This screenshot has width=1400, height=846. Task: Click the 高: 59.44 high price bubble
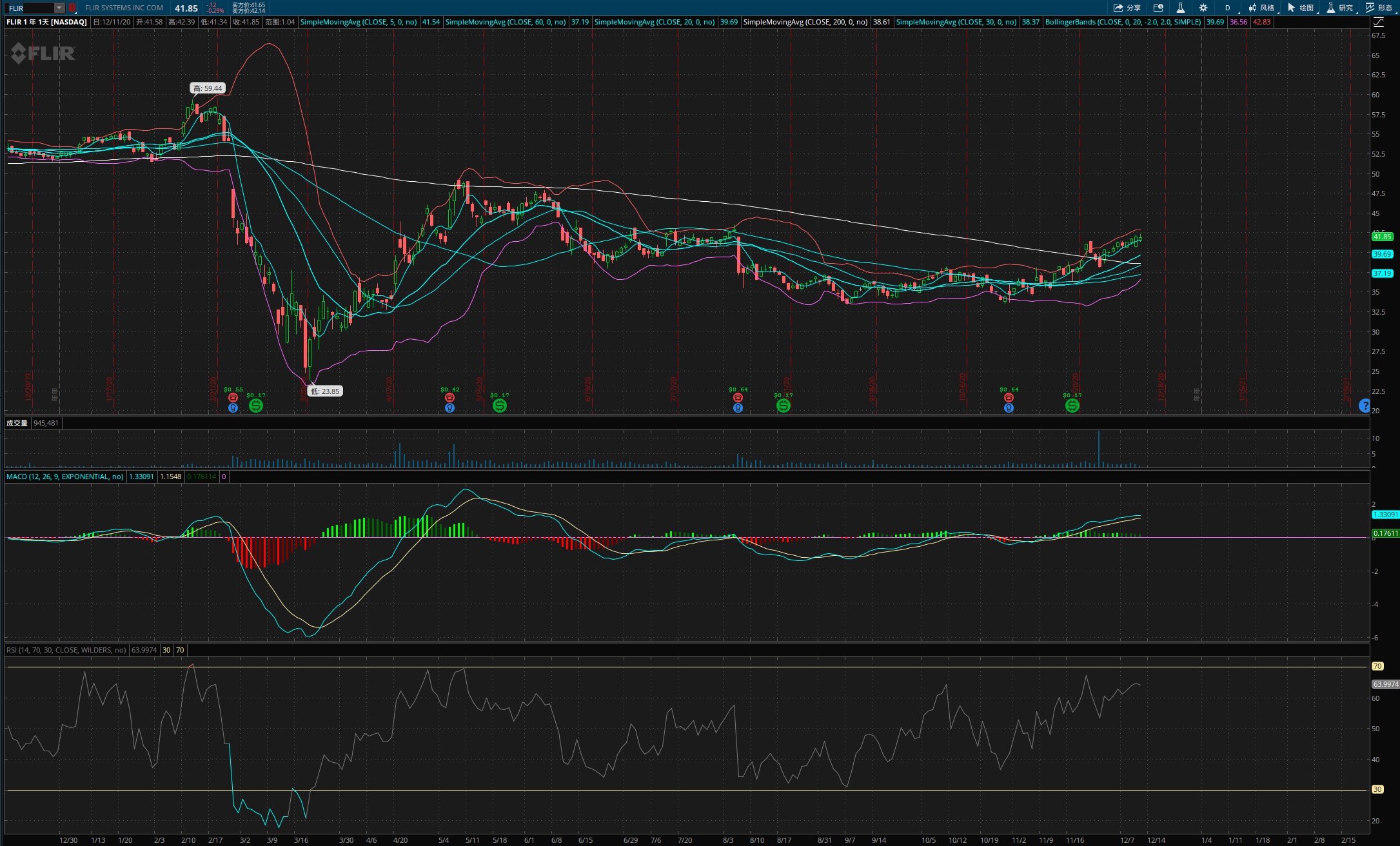pos(208,88)
